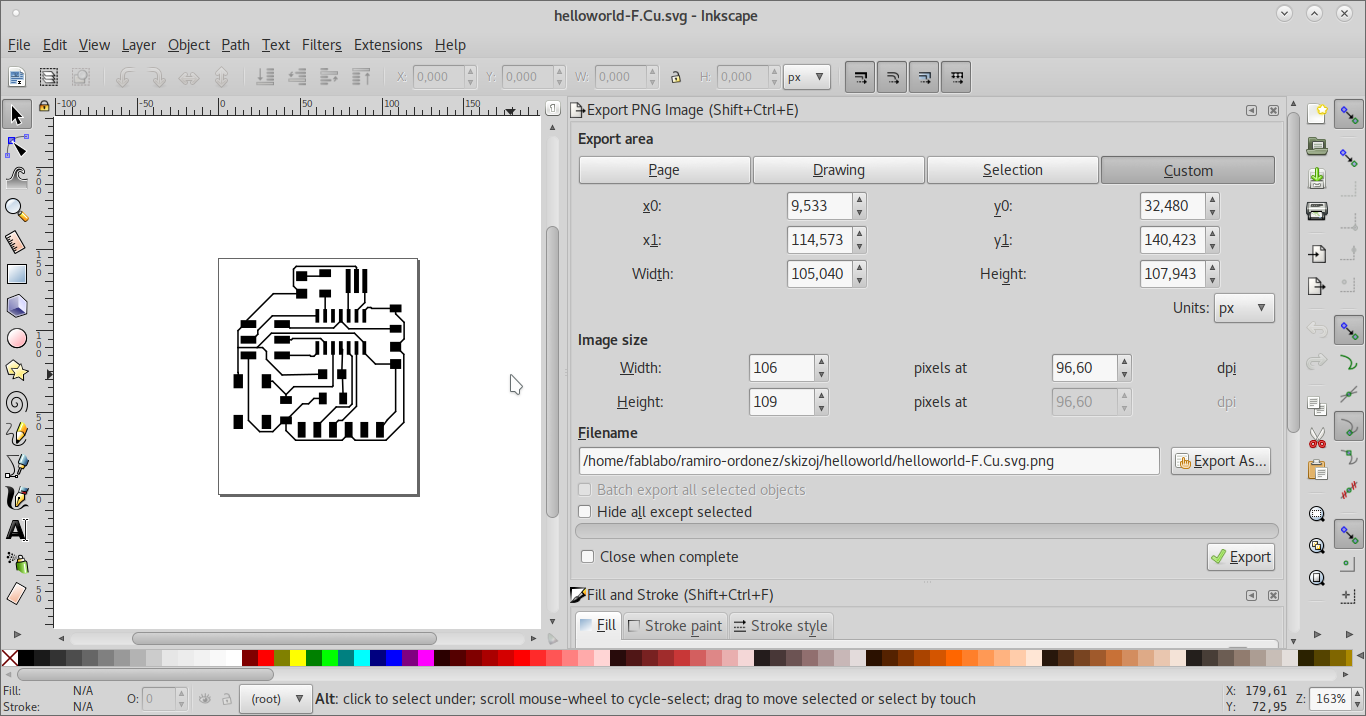Toggle the width-height lock ratio
Image resolution: width=1366 pixels, height=716 pixels.
(x=676, y=77)
